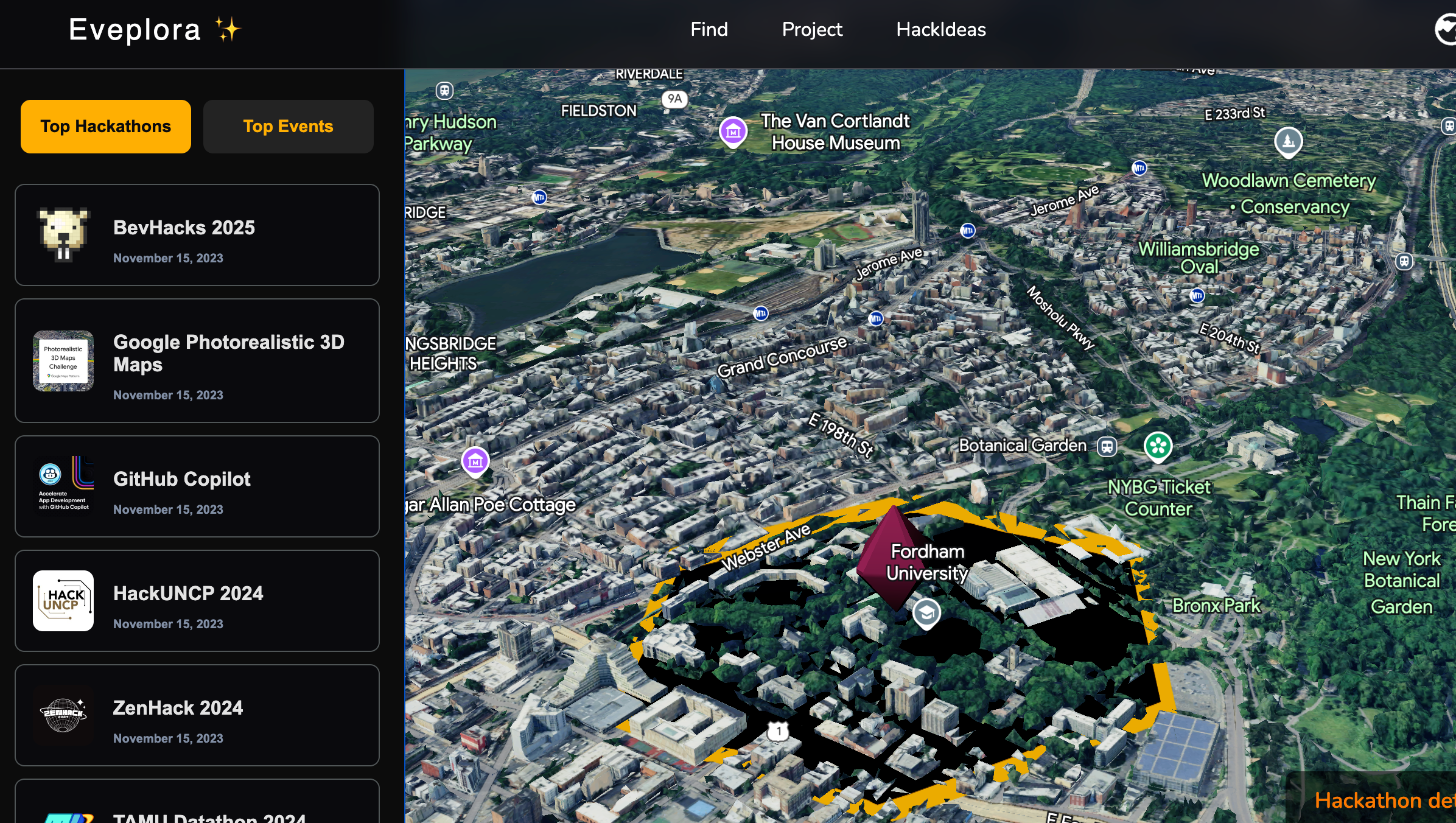Screen dimensions: 1456x823
Task: Click the Van Cortlandt House Museum pin
Action: click(x=733, y=131)
